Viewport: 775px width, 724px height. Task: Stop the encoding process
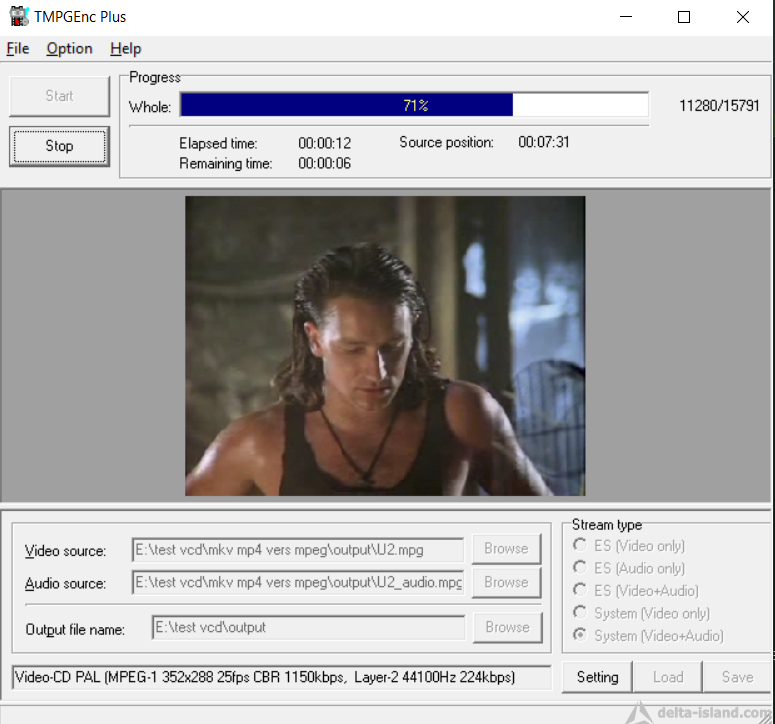coord(59,146)
